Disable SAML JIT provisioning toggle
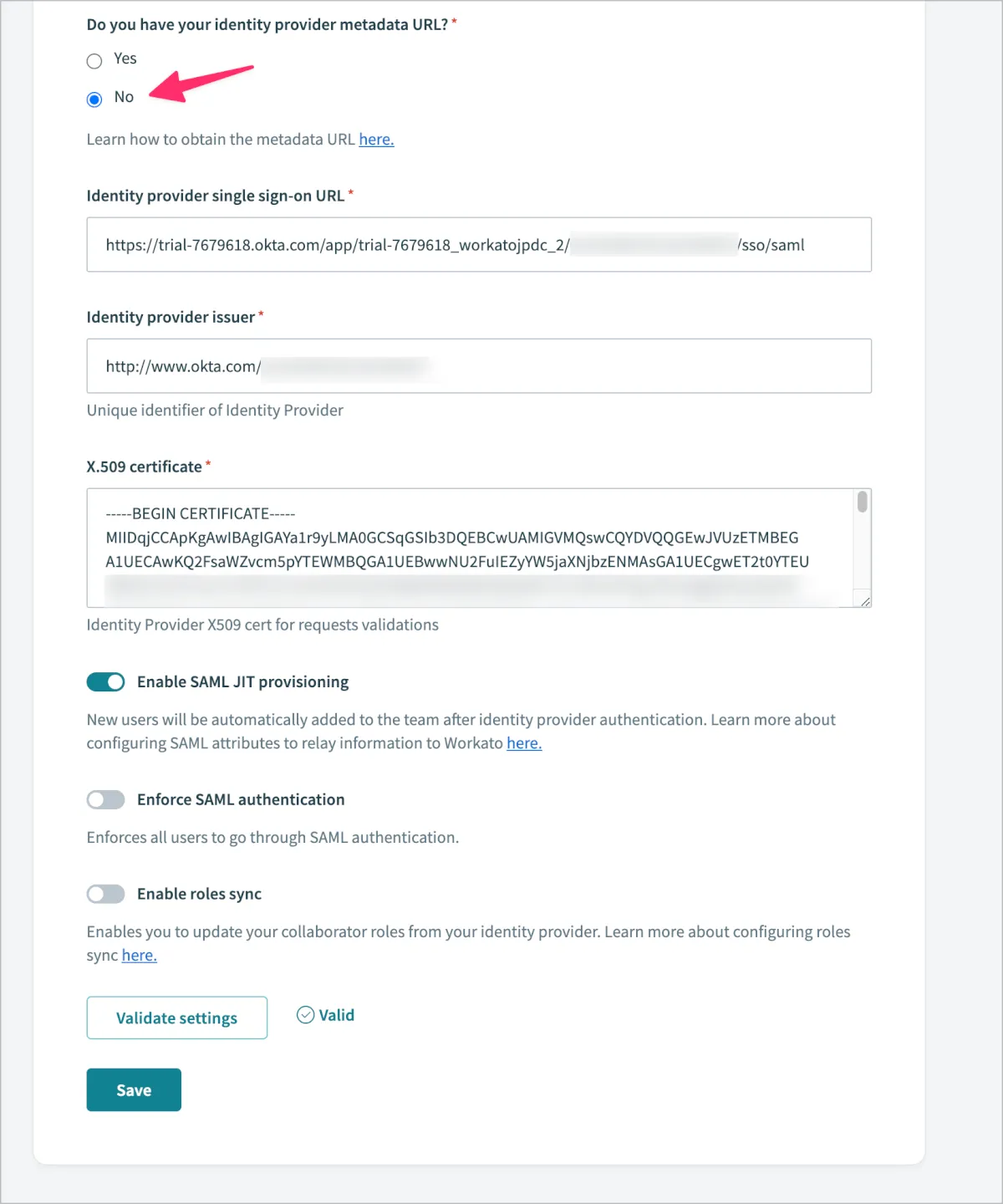The height and width of the screenshot is (1204, 1003). [106, 682]
